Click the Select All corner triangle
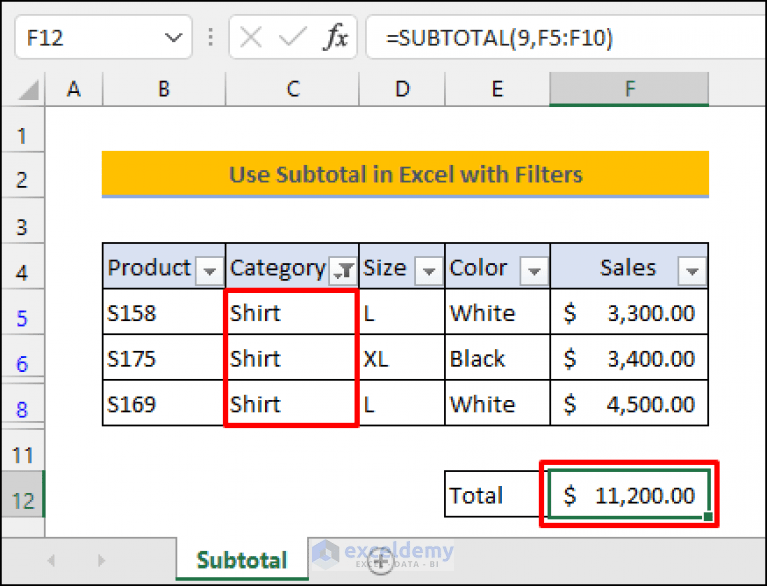 pyautogui.click(x=28, y=90)
